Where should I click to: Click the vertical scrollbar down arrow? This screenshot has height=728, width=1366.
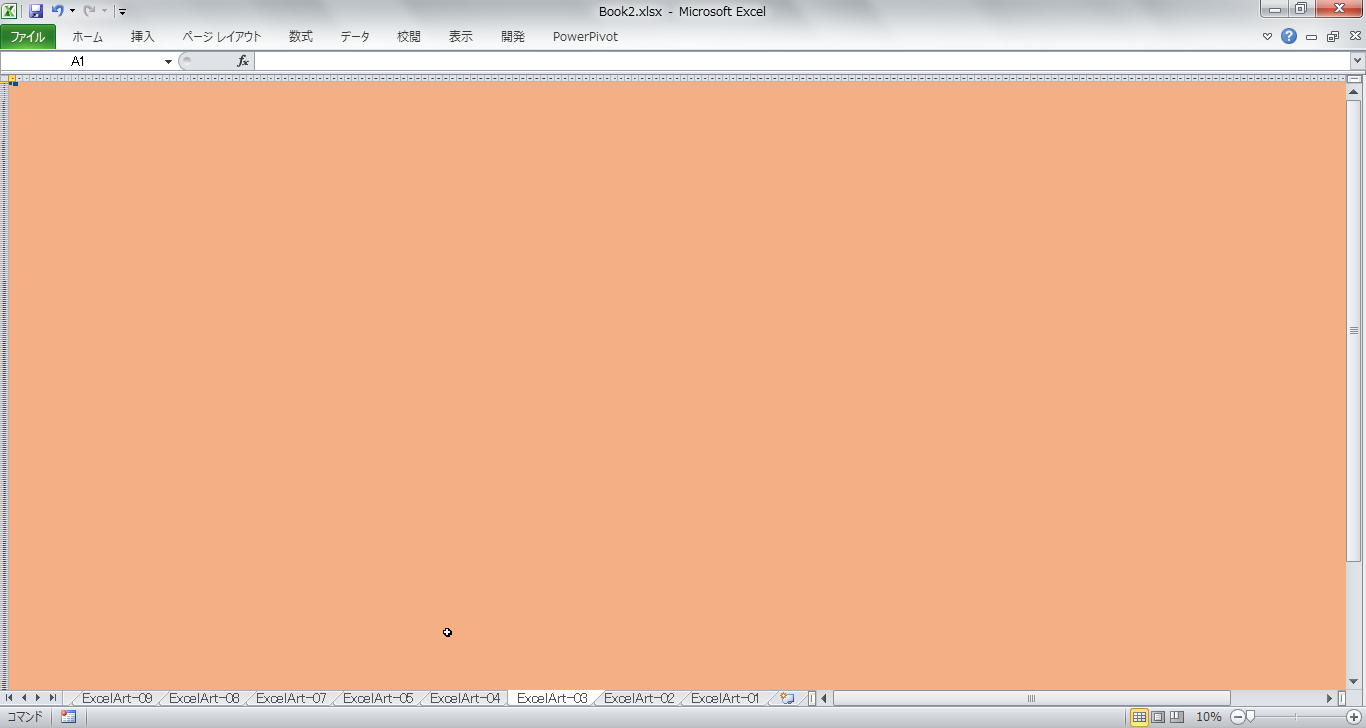coord(1354,682)
